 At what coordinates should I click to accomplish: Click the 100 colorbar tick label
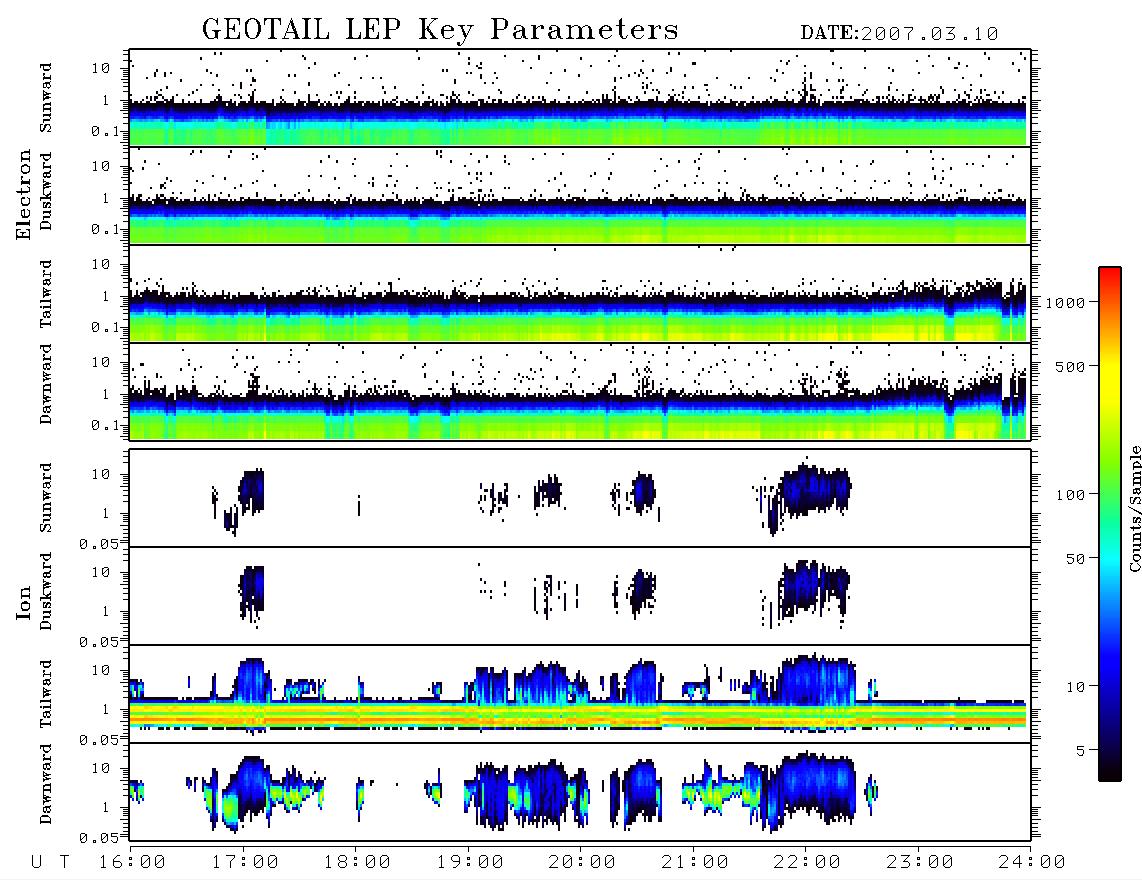[1070, 495]
